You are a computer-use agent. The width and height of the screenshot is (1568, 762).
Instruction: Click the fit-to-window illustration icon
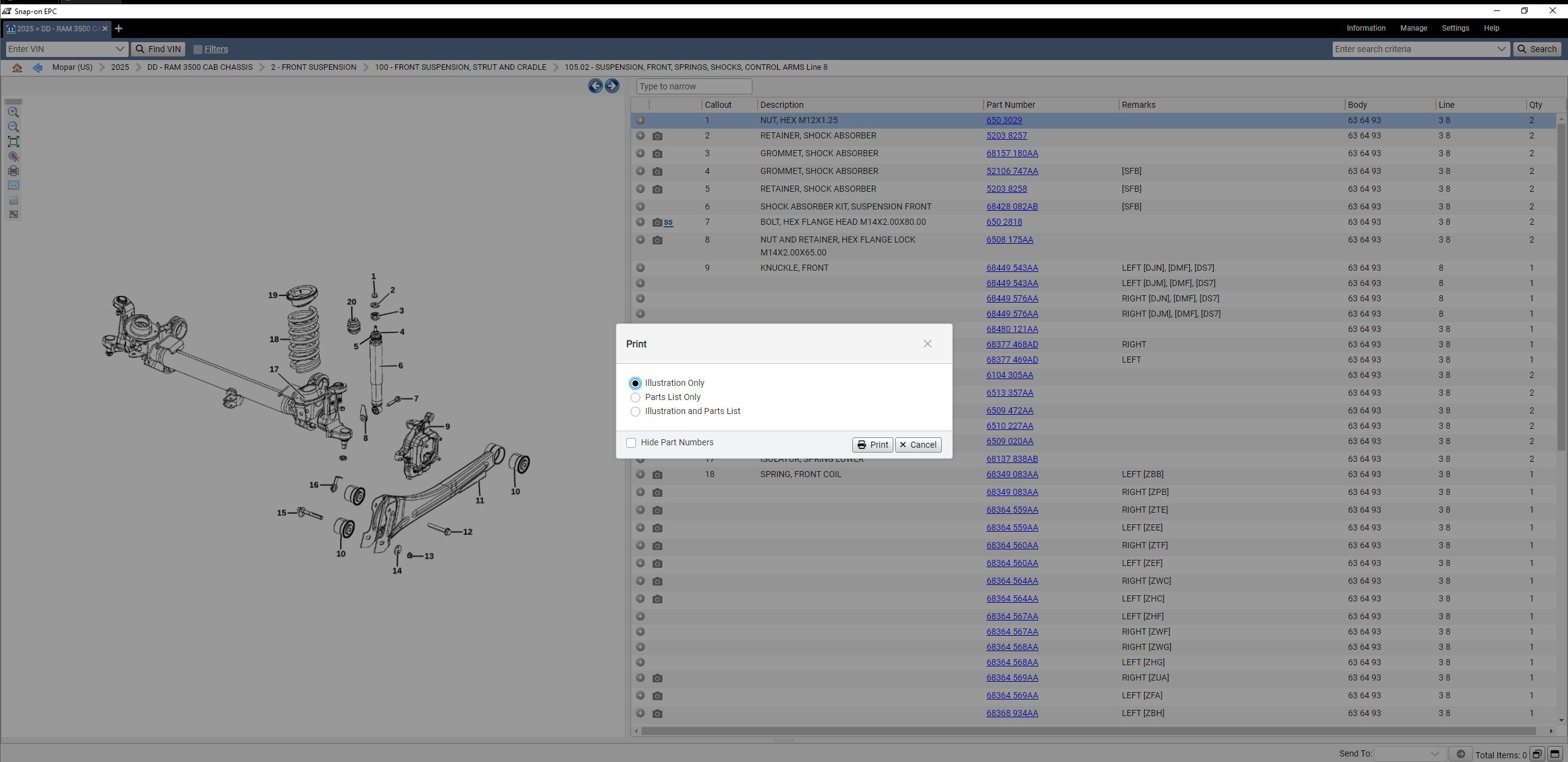[x=13, y=142]
